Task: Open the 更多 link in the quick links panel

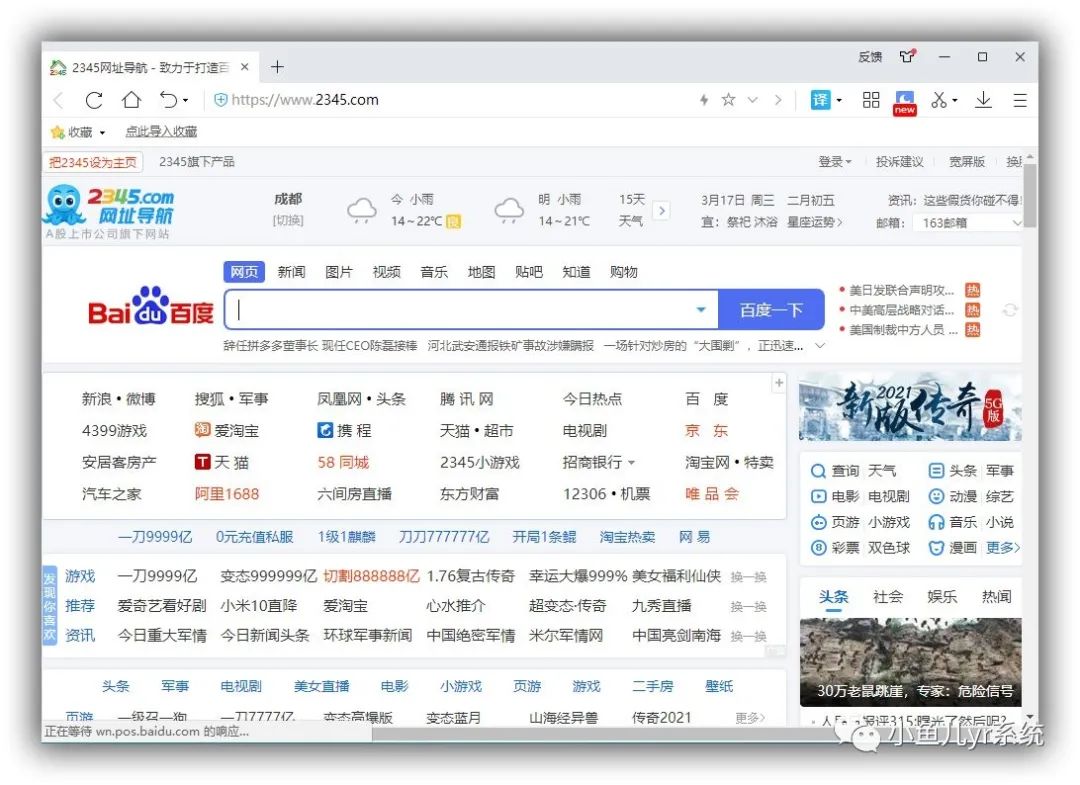Action: (1003, 548)
